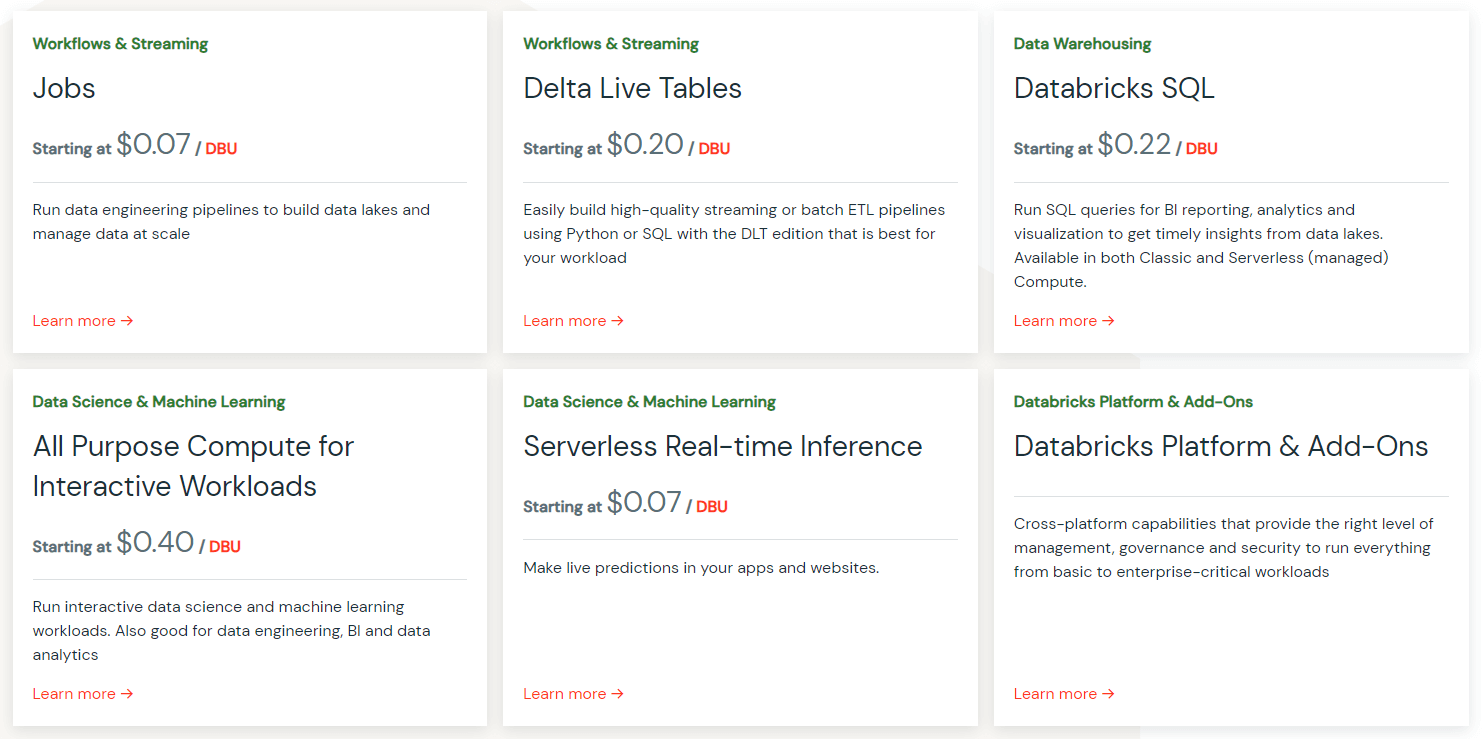Click the arrow icon on Databricks Platform & Add-Ons card
The image size is (1484, 739).
(1108, 693)
